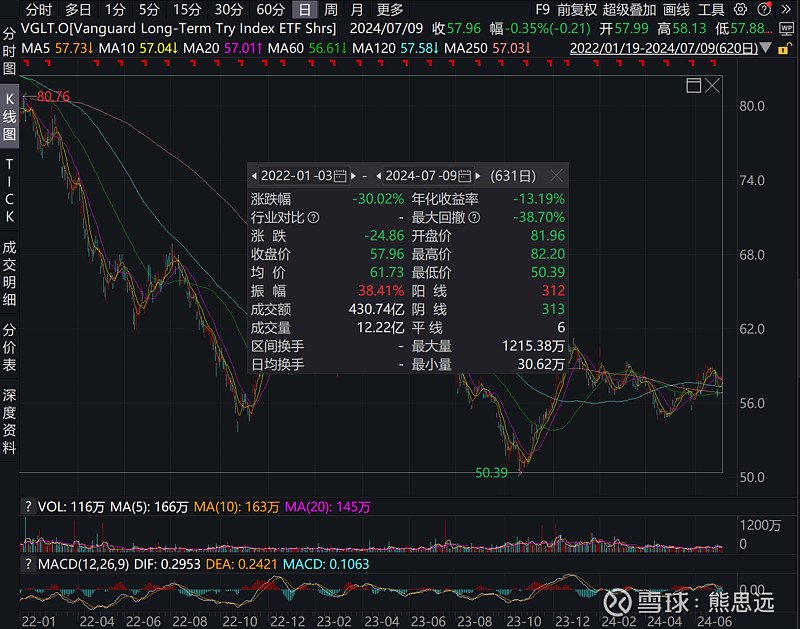Step start date backward with left arrow

(x=254, y=176)
